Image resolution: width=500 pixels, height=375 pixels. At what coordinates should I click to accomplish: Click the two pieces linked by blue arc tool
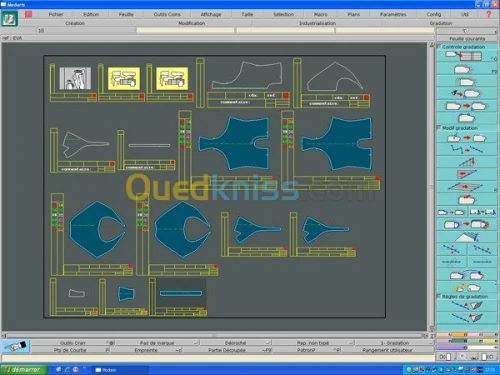(466, 275)
